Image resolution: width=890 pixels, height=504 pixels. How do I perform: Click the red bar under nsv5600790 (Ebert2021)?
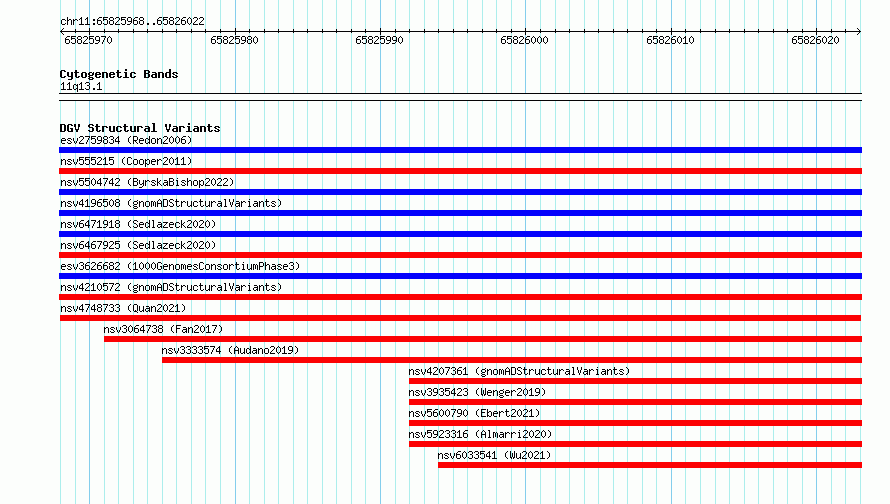tap(635, 423)
